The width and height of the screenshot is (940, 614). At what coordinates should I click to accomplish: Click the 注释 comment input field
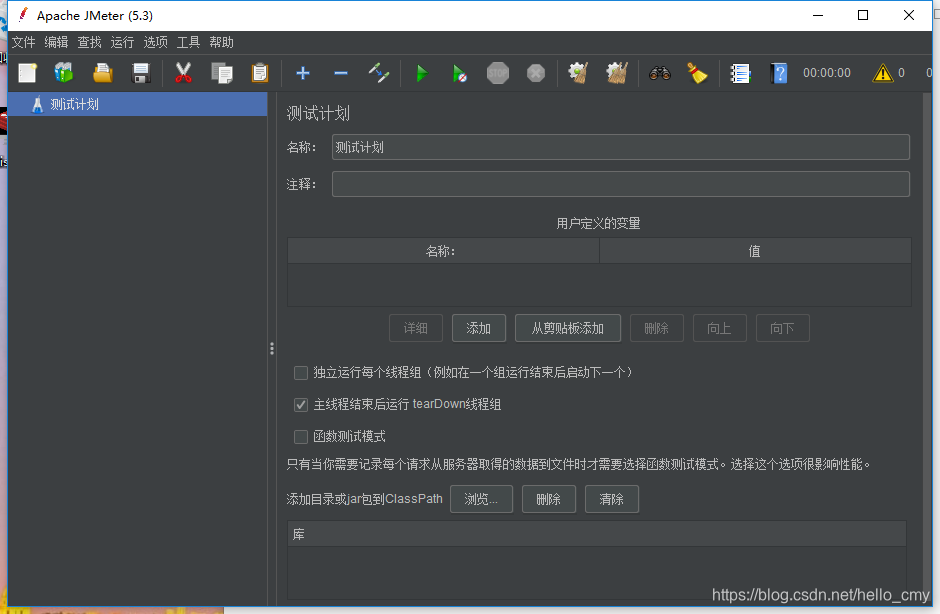pos(620,184)
